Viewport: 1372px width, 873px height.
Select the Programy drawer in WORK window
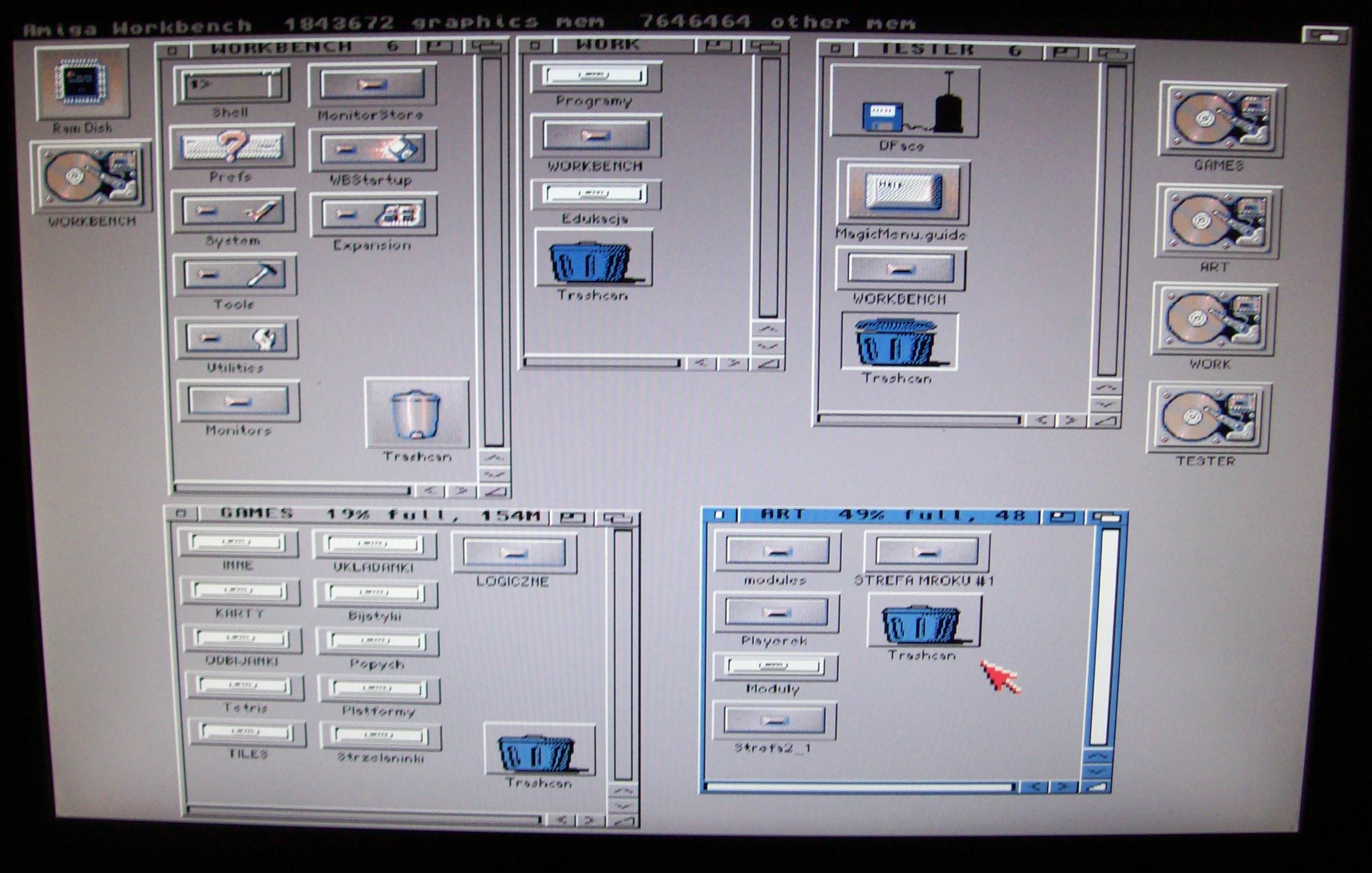pyautogui.click(x=596, y=76)
